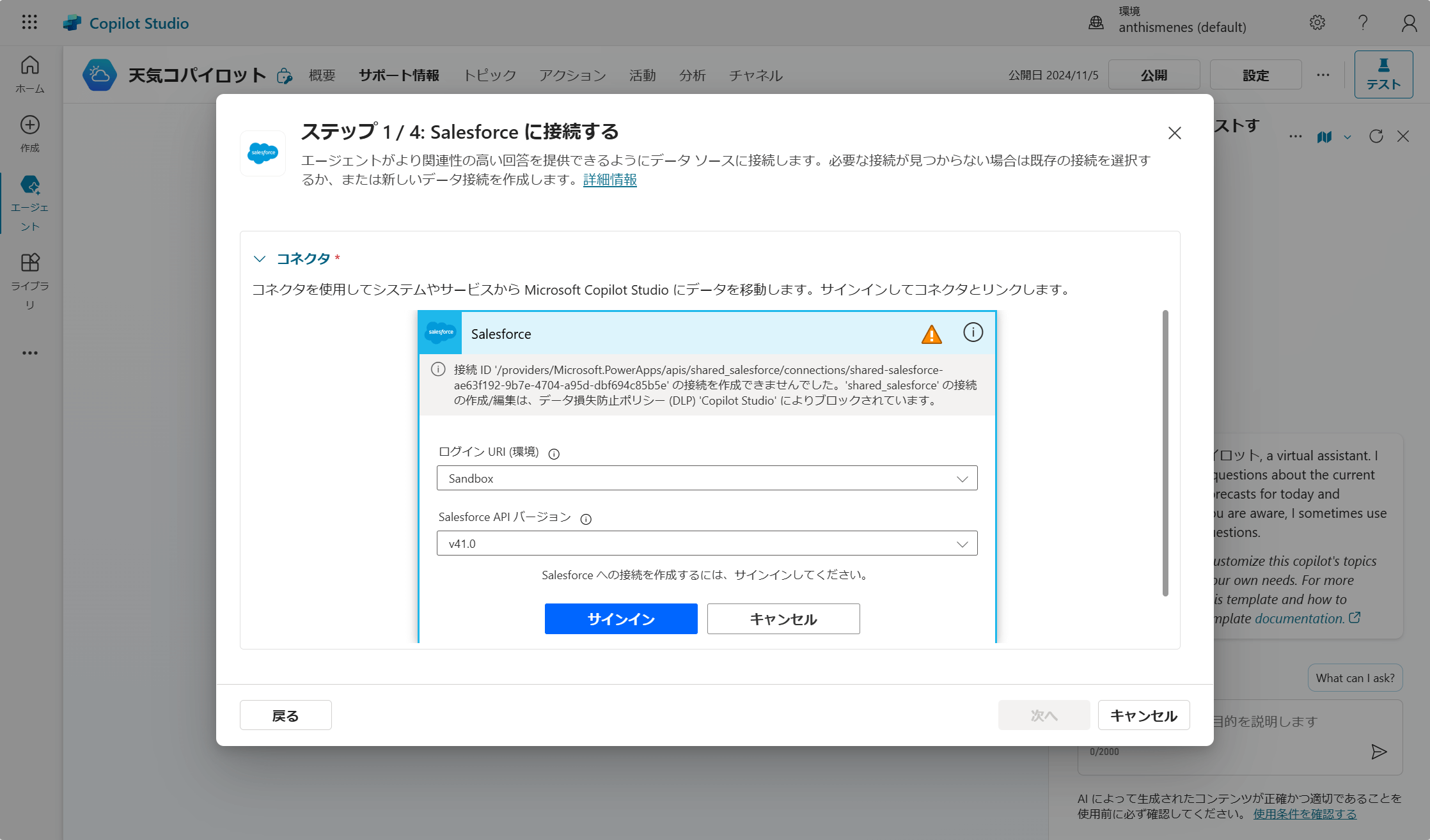The width and height of the screenshot is (1430, 840).
Task: Click the 公開 button
Action: (x=1154, y=75)
